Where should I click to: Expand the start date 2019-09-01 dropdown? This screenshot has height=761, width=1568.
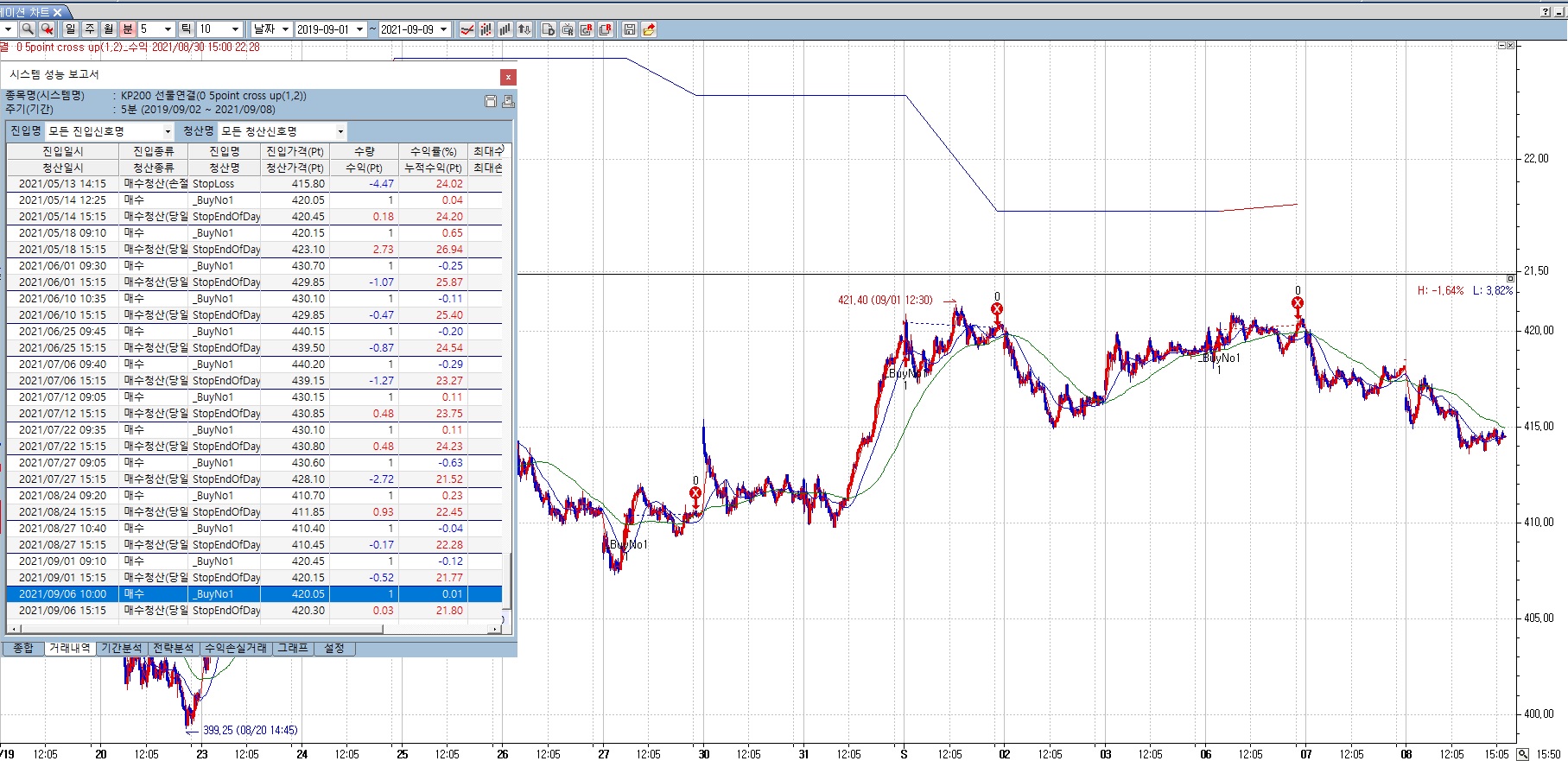click(x=360, y=29)
